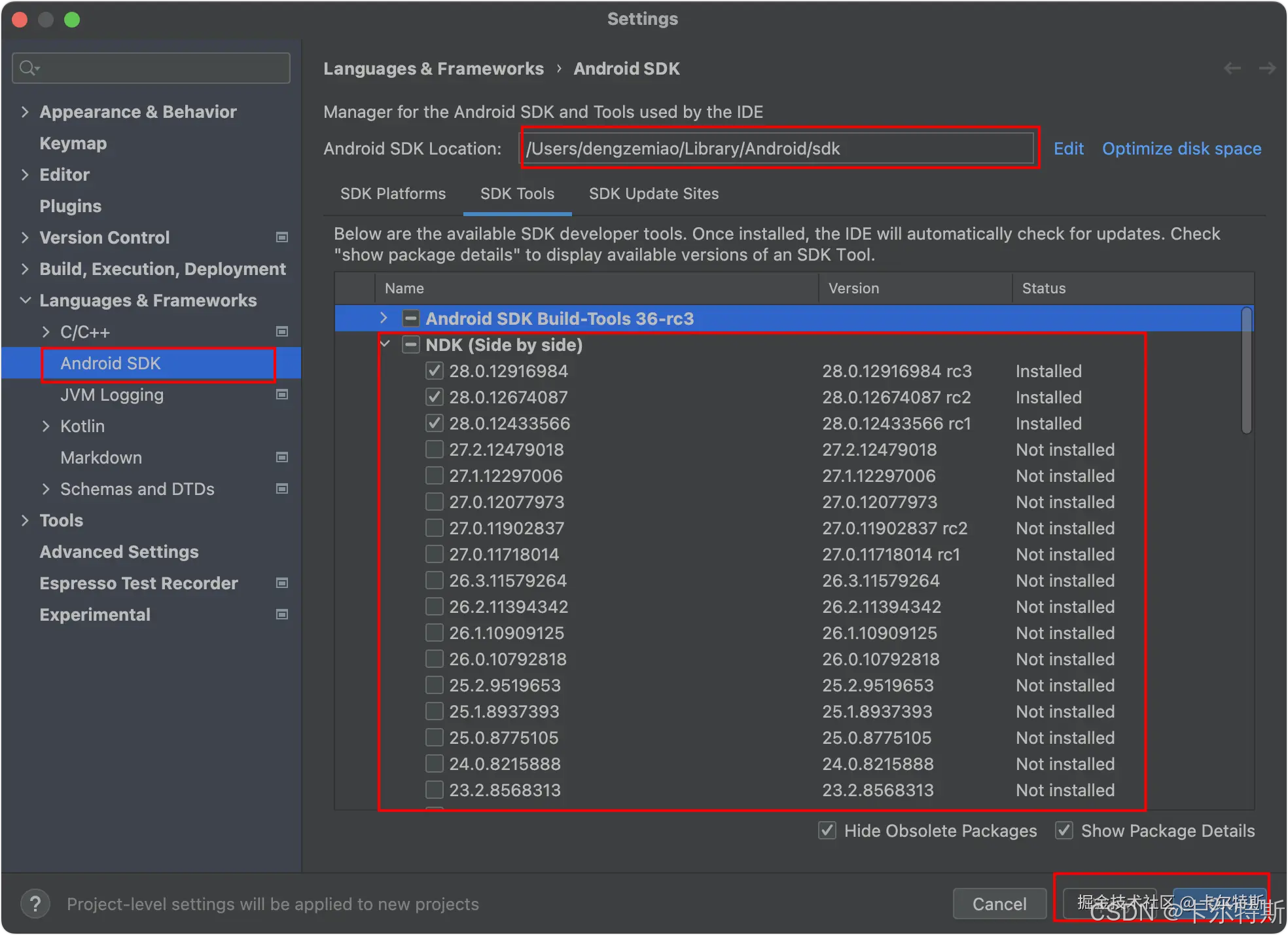Collapse the NDK (Side by side) group
Screen dimensions: 1288x935
[385, 344]
